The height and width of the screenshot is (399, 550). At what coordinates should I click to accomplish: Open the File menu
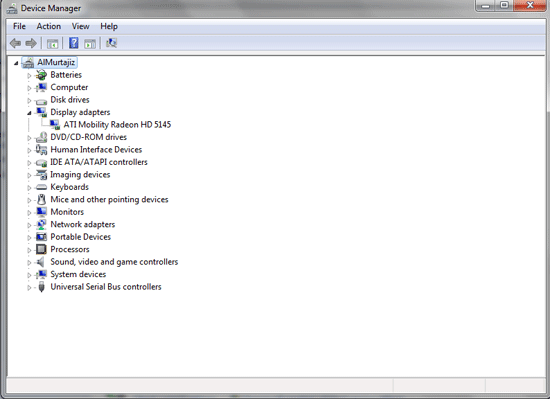(19, 26)
